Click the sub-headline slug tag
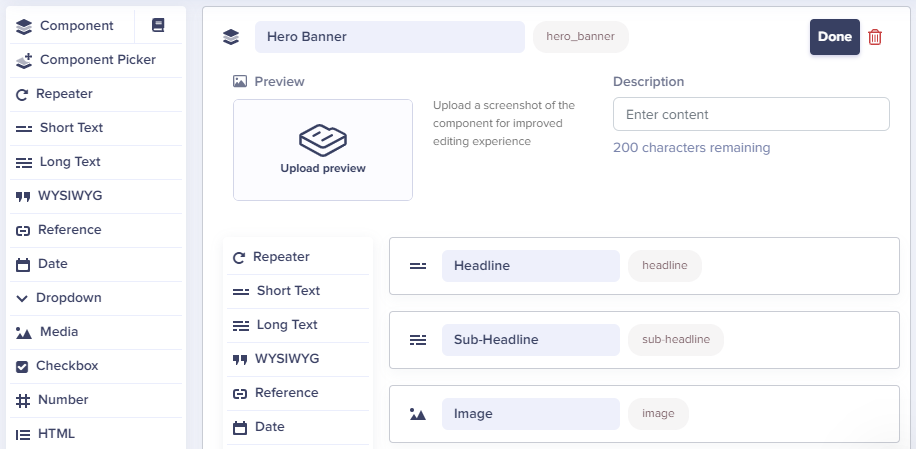Viewport: 916px width, 449px height. pyautogui.click(x=676, y=340)
